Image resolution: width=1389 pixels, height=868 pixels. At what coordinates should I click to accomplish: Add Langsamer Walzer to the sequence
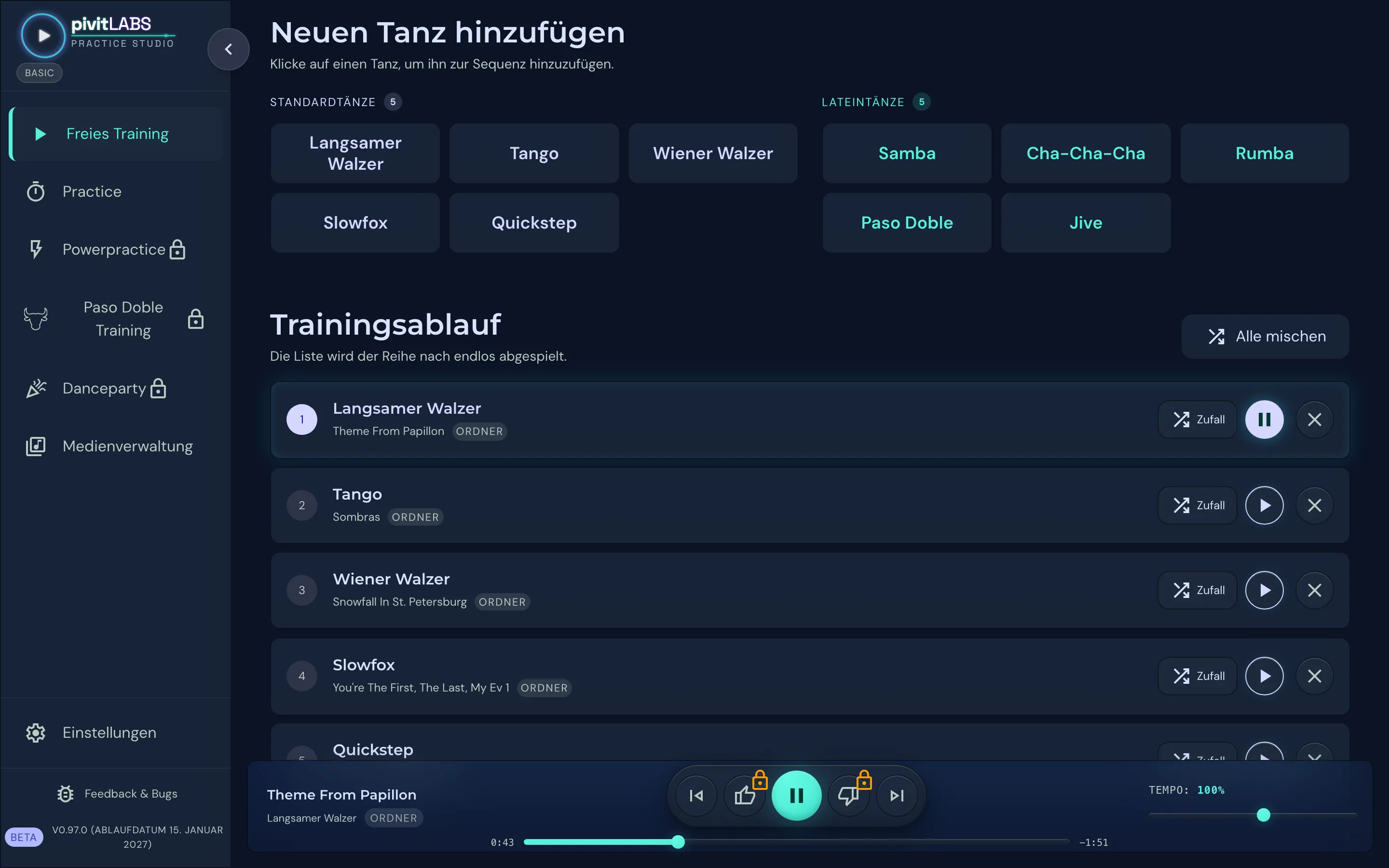355,153
